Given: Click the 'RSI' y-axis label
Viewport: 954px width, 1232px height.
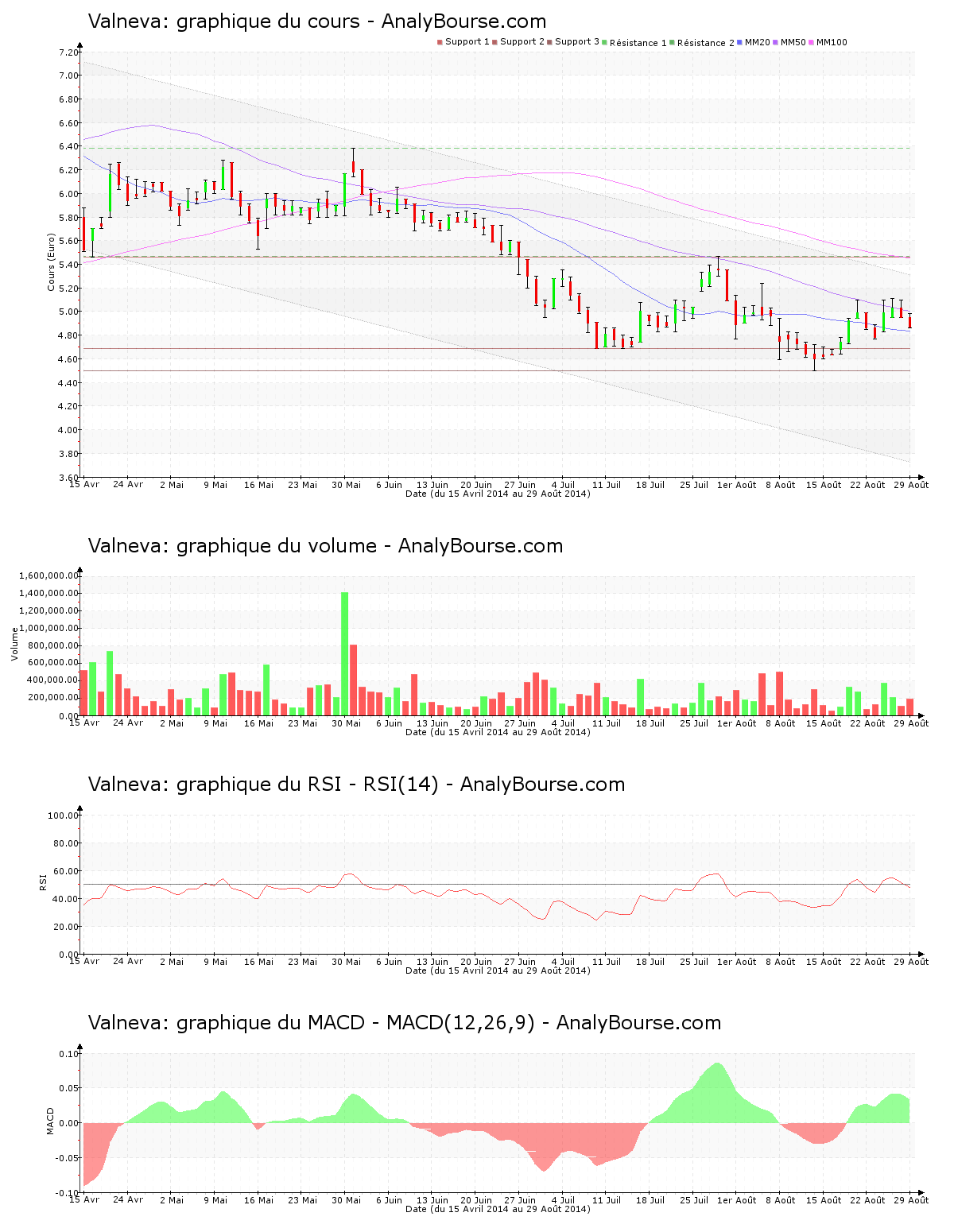Looking at the screenshot, I should 43,881.
